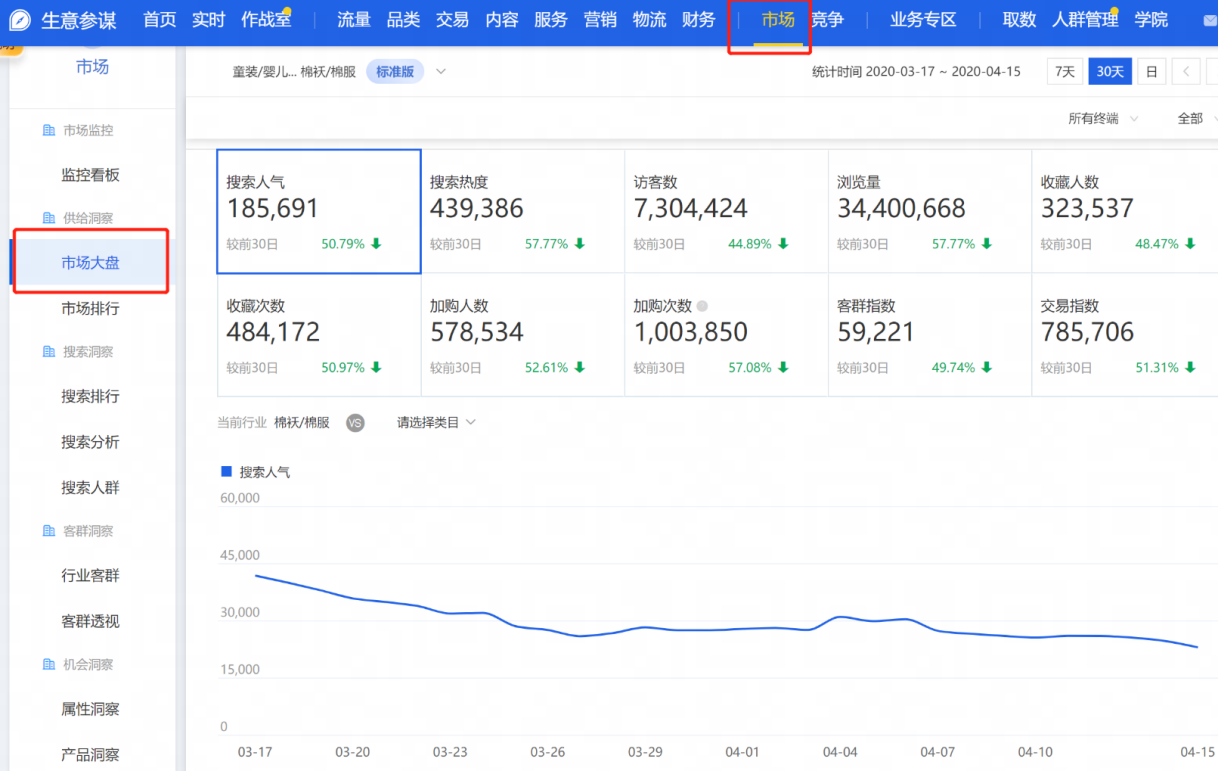This screenshot has height=771, width=1218.
Task: Open 监控看板 in sidebar
Action: 90,175
